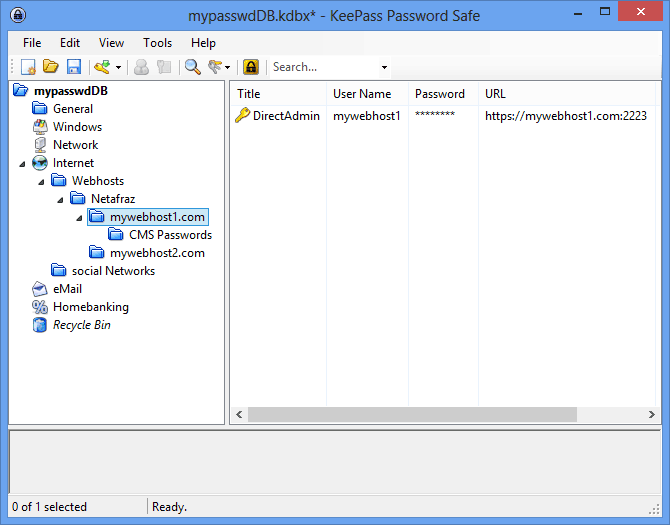Click into the Search box
Viewport: 670px width, 525px height.
point(325,67)
